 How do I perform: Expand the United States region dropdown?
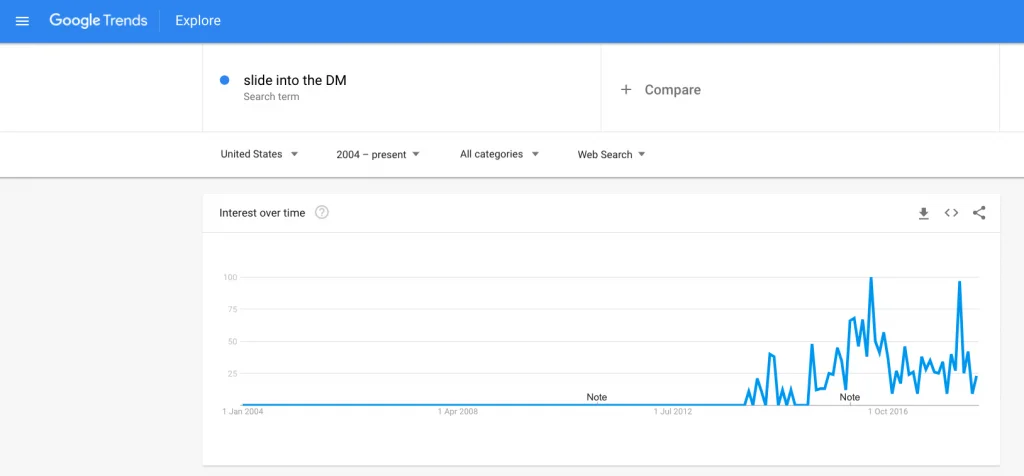(x=259, y=154)
